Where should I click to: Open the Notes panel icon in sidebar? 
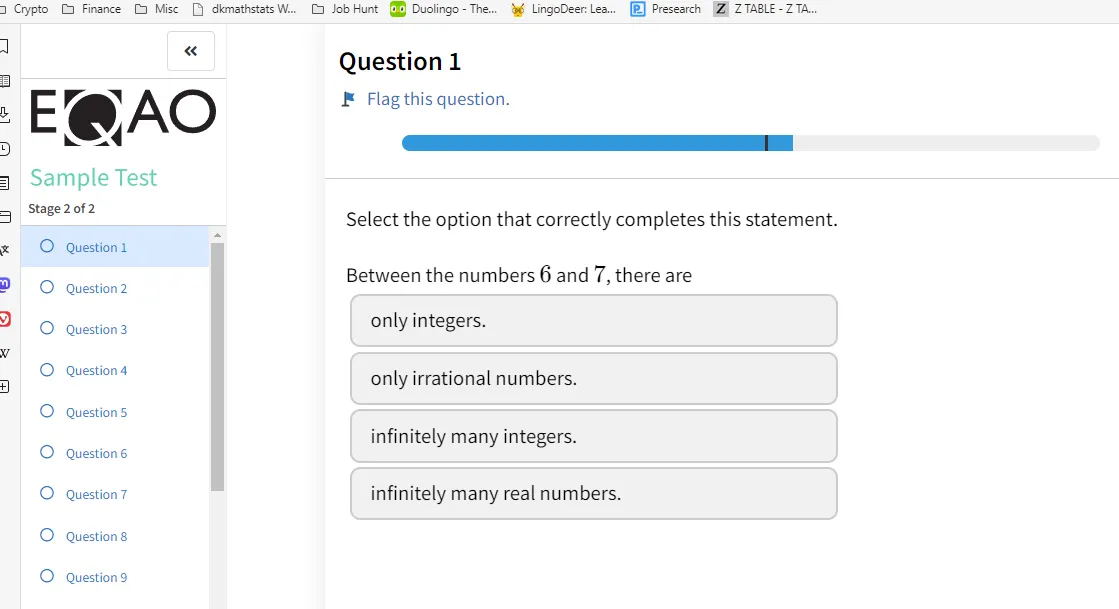[4, 183]
